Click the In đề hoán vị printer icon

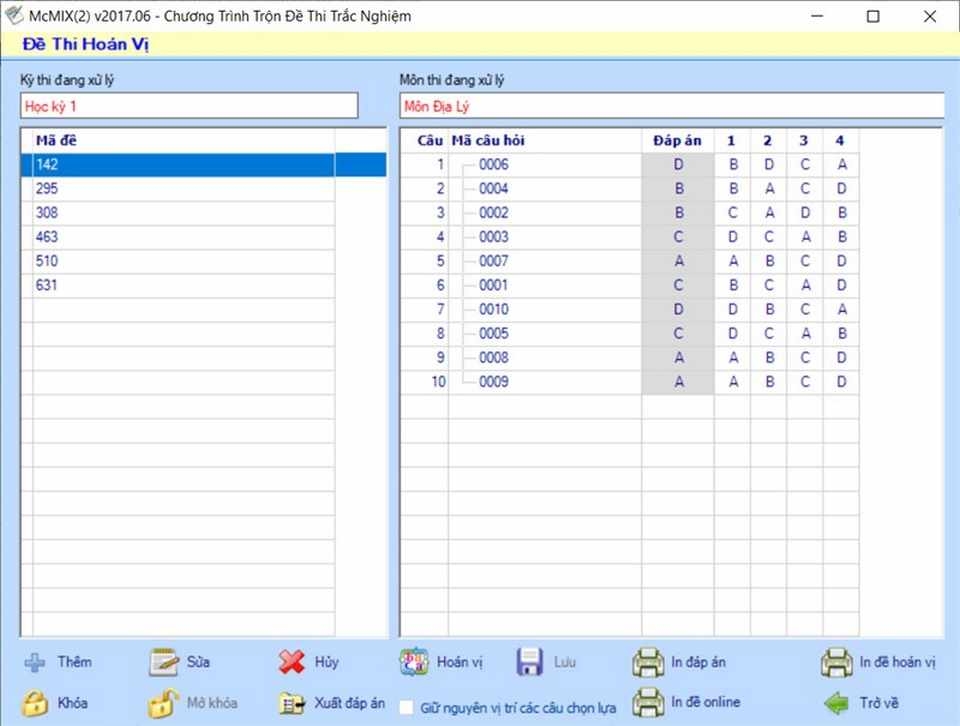pos(836,662)
